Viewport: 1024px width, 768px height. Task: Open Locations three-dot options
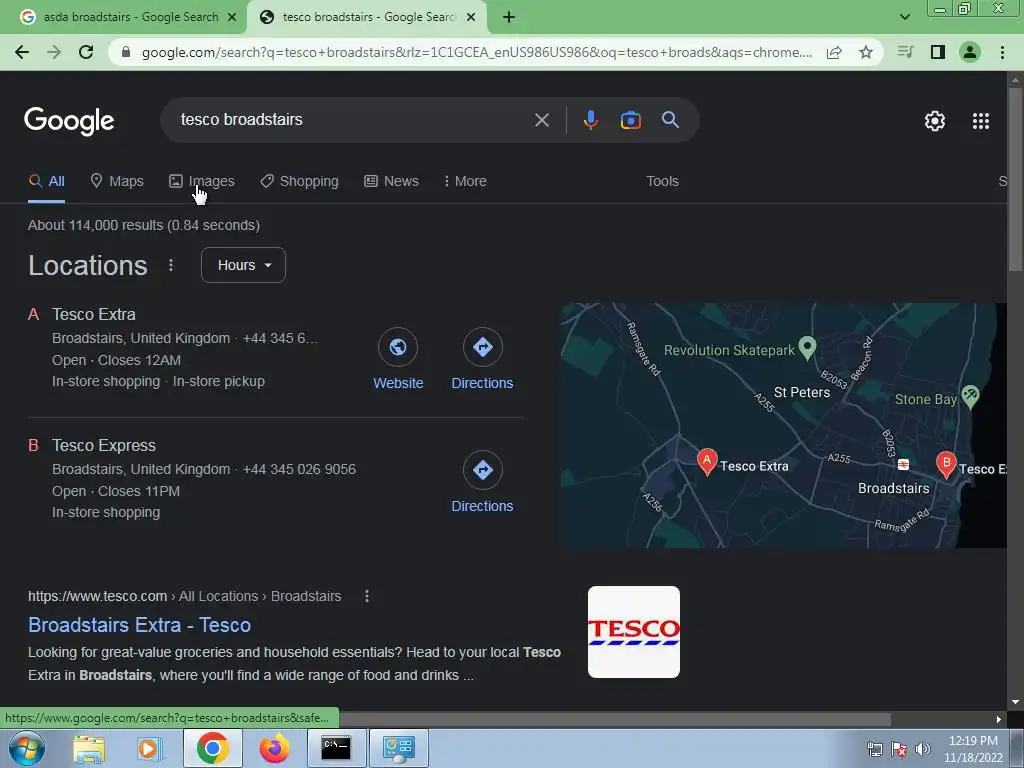tap(171, 265)
